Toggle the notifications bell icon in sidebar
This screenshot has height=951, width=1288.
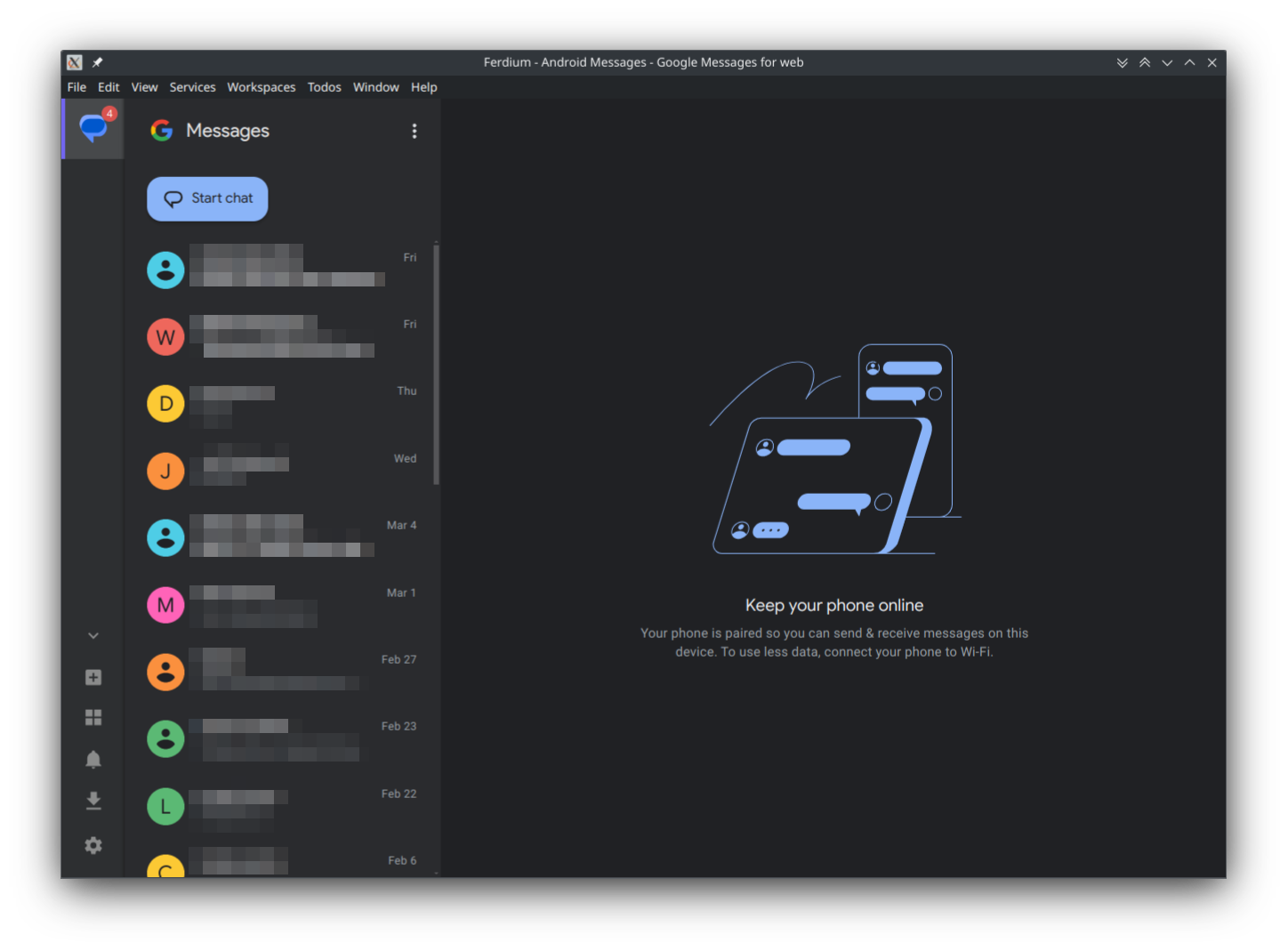[x=93, y=759]
